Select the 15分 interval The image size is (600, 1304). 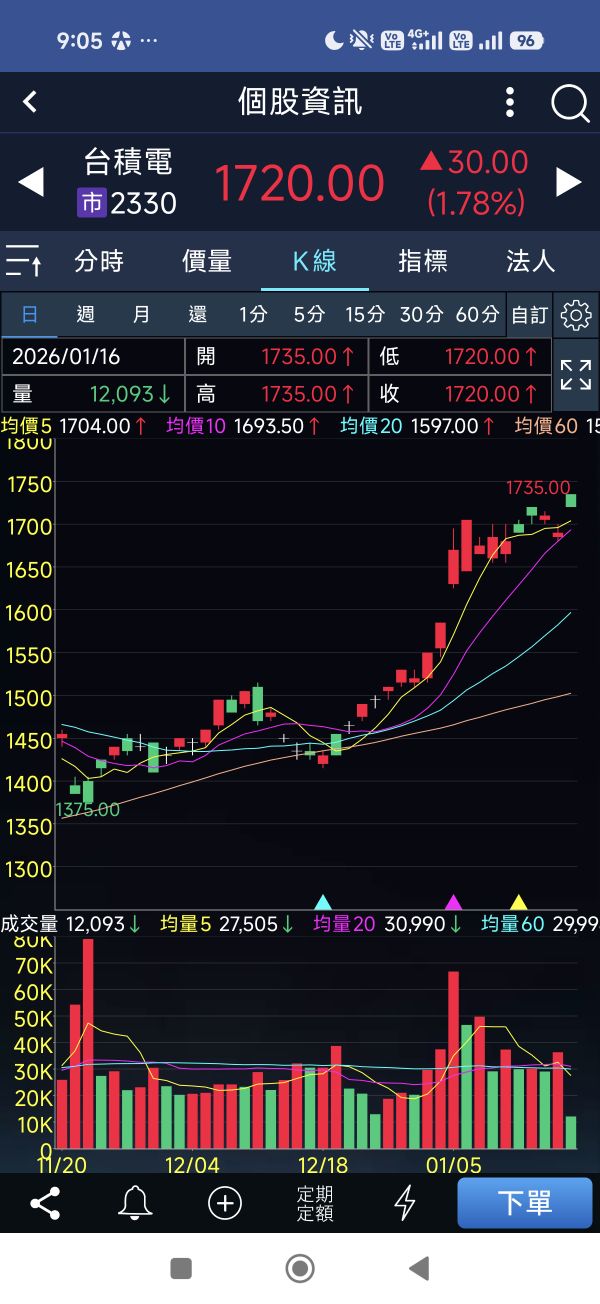(365, 315)
